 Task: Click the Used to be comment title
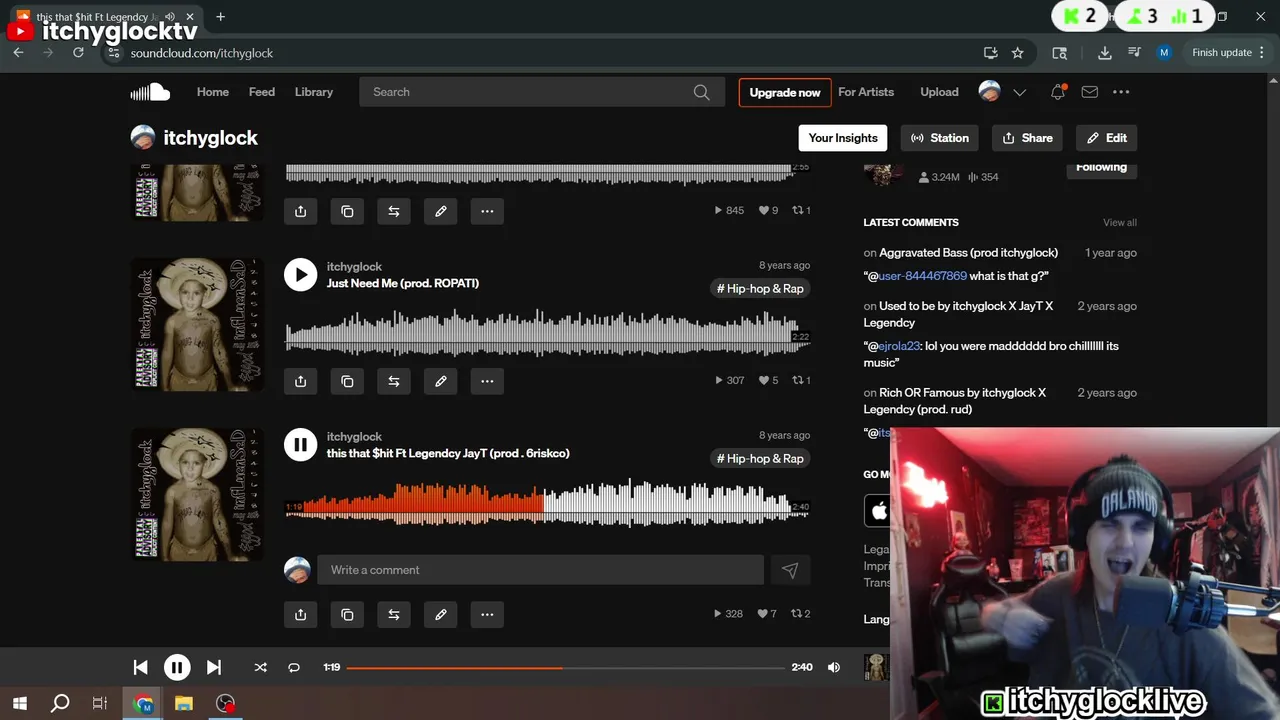pos(960,314)
